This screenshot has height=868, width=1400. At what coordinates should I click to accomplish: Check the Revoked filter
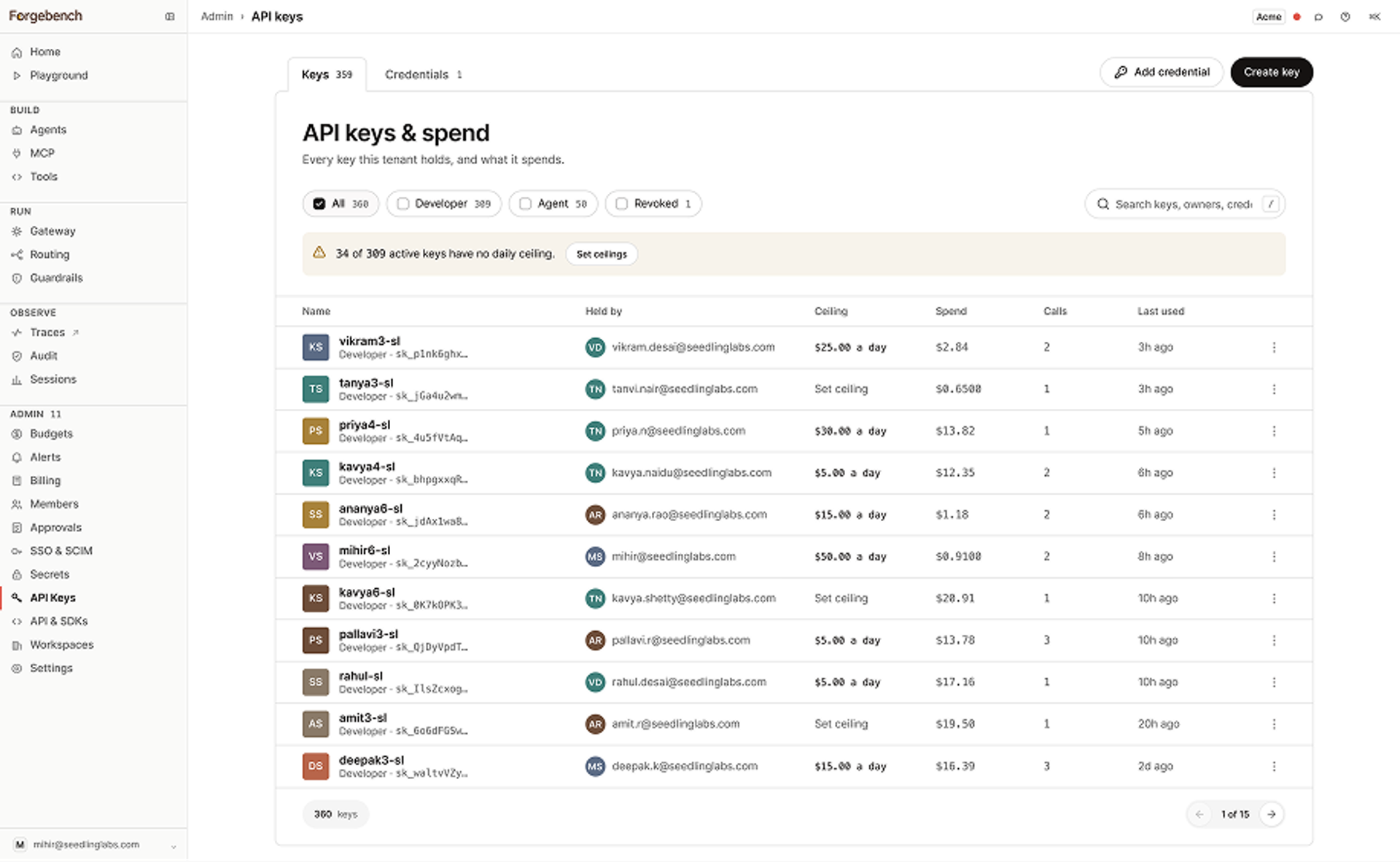(622, 204)
